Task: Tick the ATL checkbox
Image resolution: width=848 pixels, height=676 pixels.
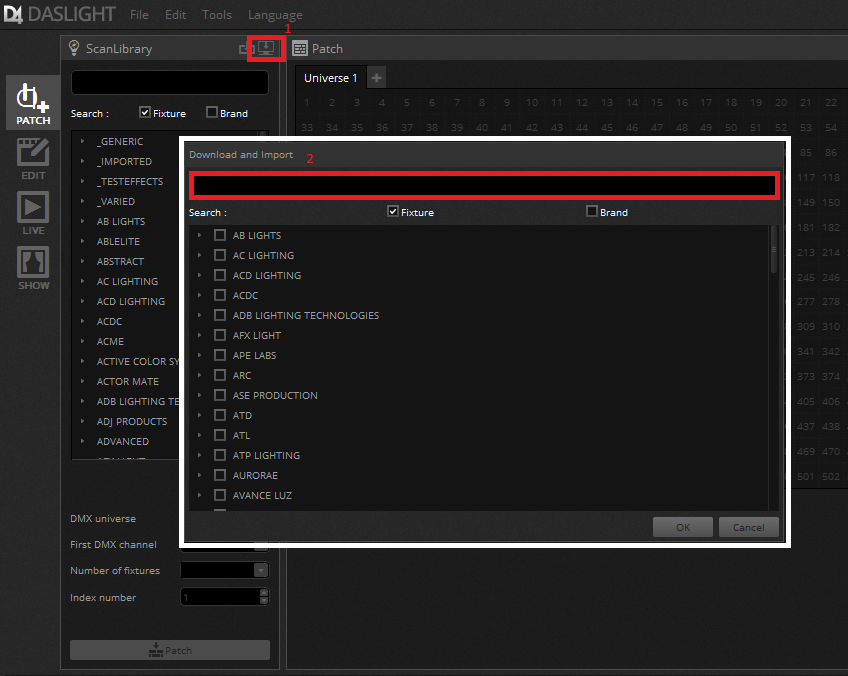Action: tap(220, 435)
